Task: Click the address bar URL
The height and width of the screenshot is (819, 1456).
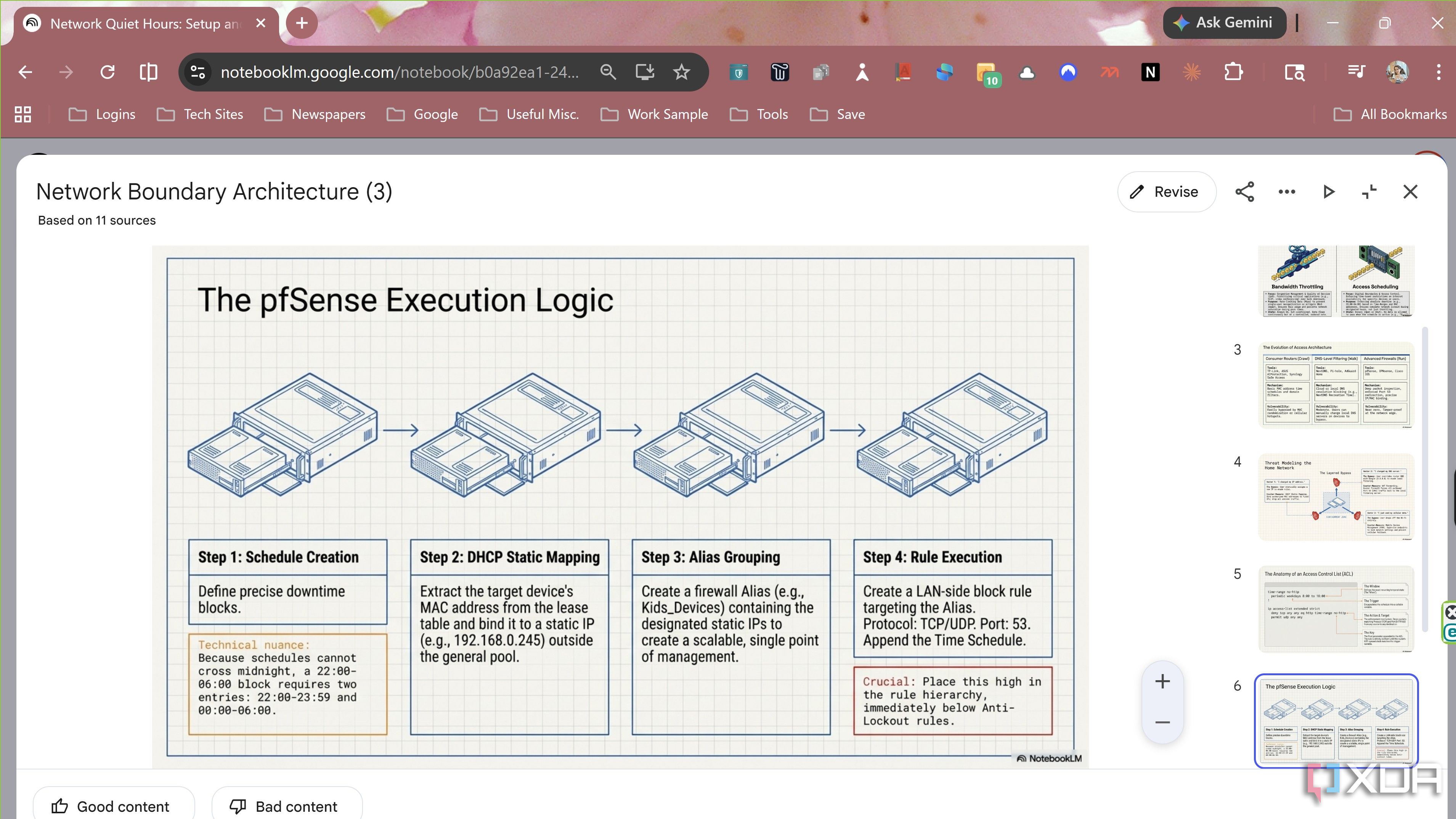Action: pyautogui.click(x=400, y=72)
